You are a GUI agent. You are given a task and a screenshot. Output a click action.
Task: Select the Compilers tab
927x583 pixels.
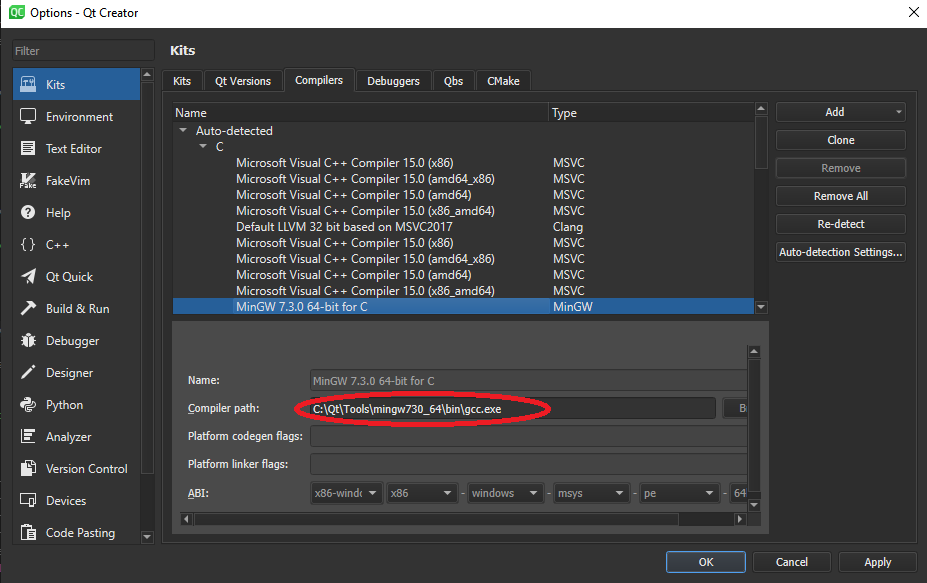(319, 80)
